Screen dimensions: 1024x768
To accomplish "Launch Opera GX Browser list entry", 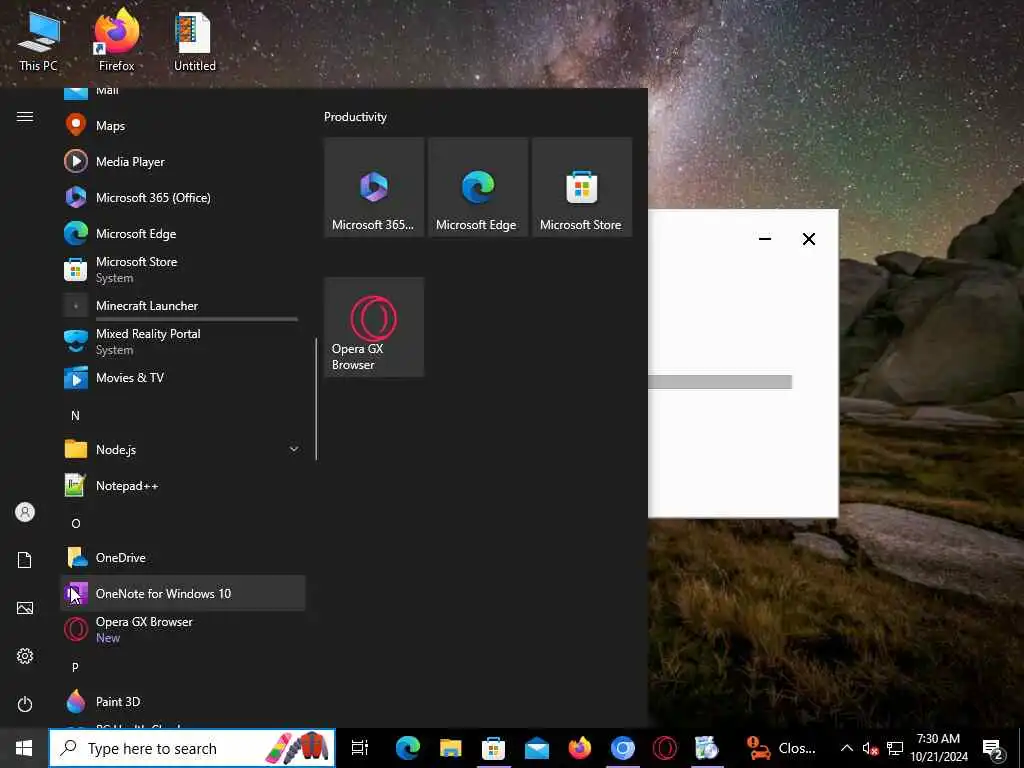I will (x=182, y=629).
